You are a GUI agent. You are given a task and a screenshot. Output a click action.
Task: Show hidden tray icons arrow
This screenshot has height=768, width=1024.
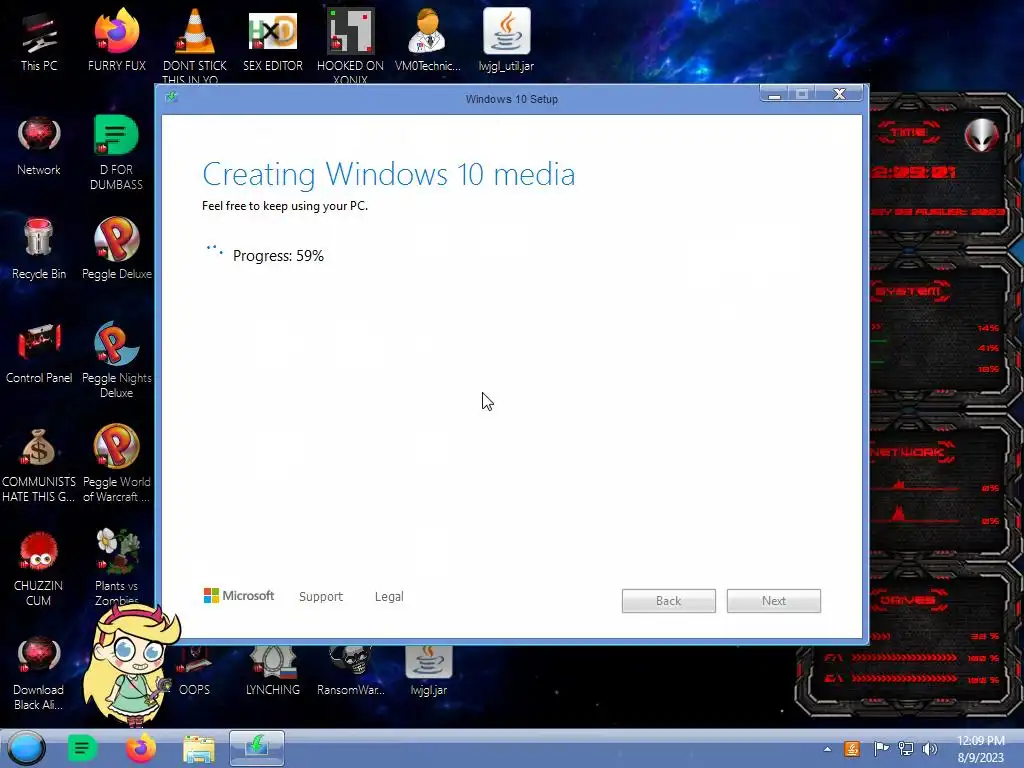coord(827,749)
